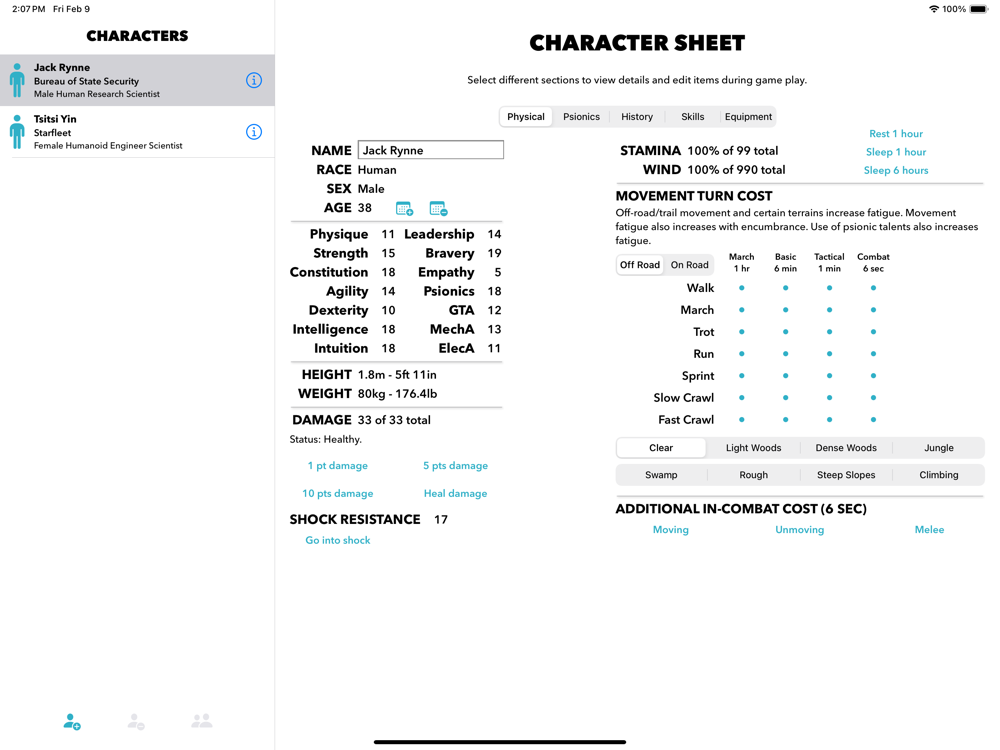Tap the Empathy value 5
The width and height of the screenshot is (1000, 750).
pyautogui.click(x=497, y=272)
